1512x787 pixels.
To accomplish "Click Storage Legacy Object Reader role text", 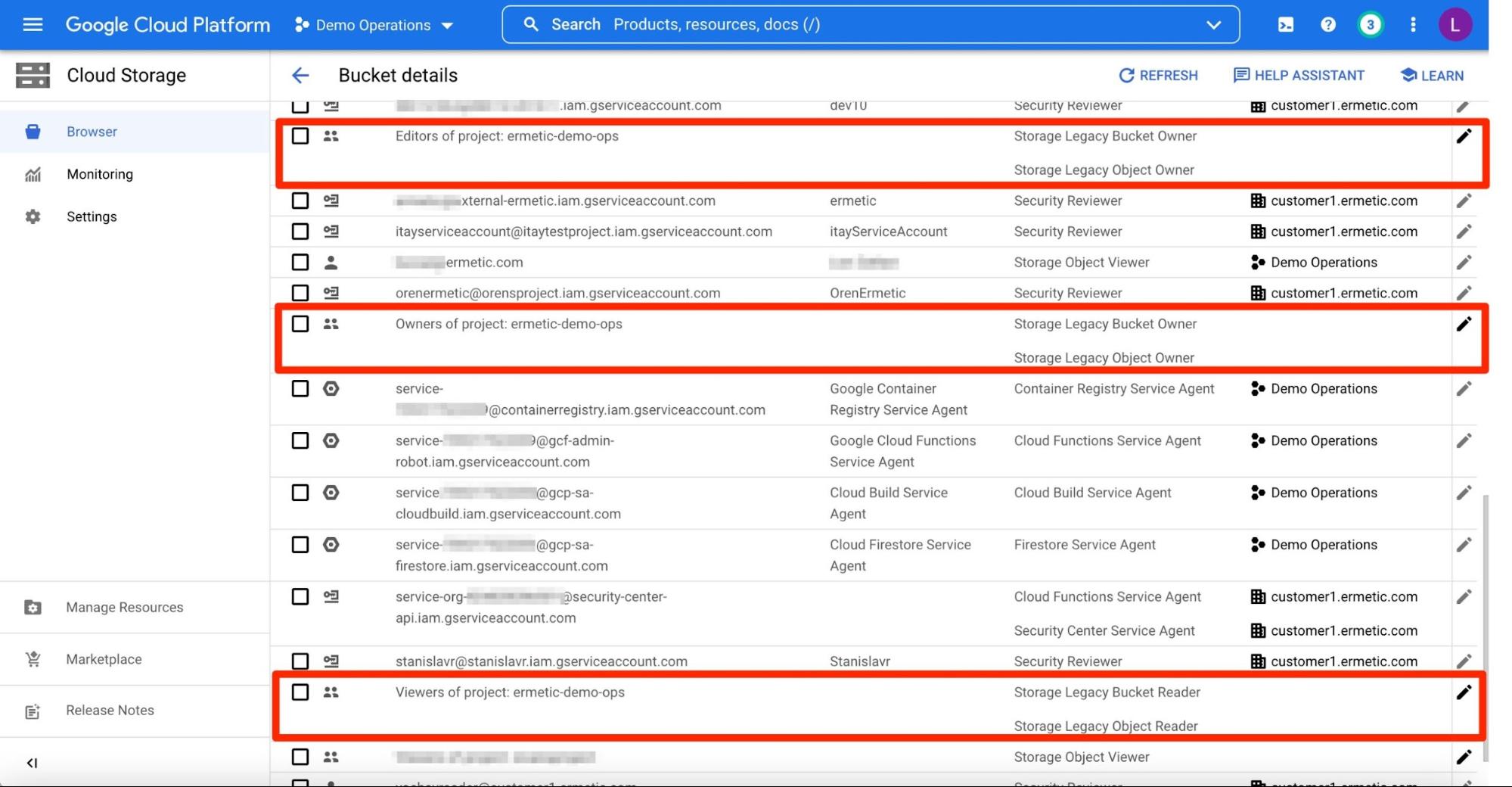I will [x=1106, y=726].
